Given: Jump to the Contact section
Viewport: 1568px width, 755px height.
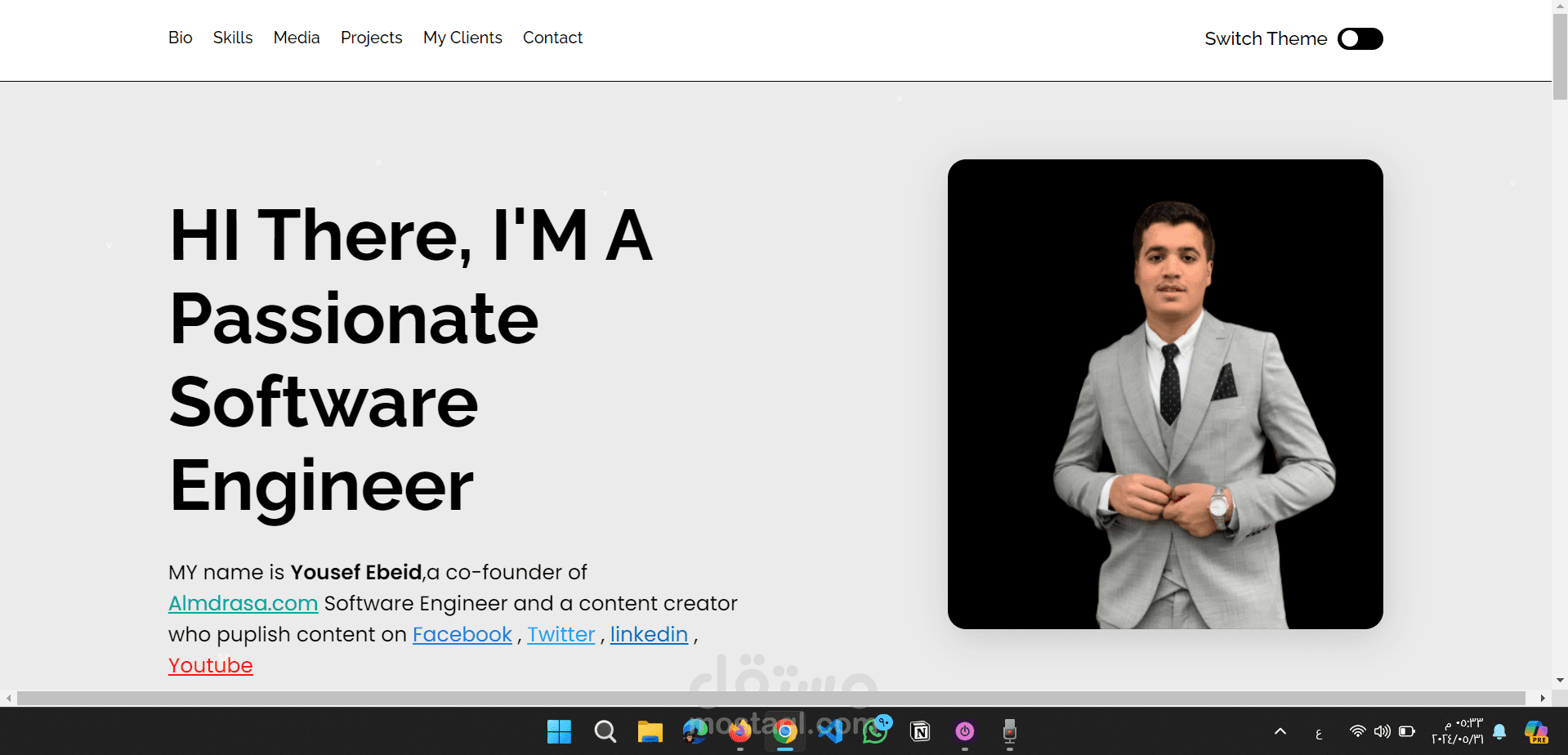Looking at the screenshot, I should (x=552, y=38).
